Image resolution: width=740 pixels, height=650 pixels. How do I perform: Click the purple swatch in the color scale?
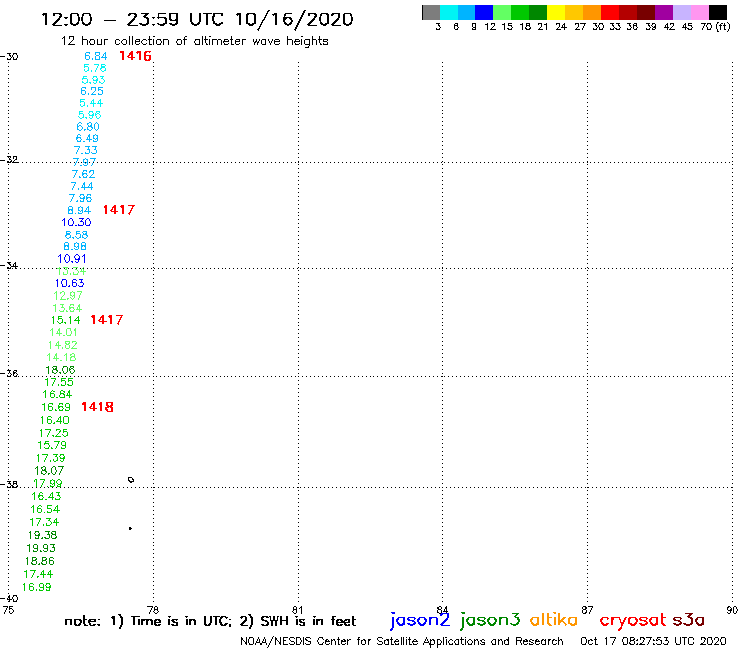[664, 12]
